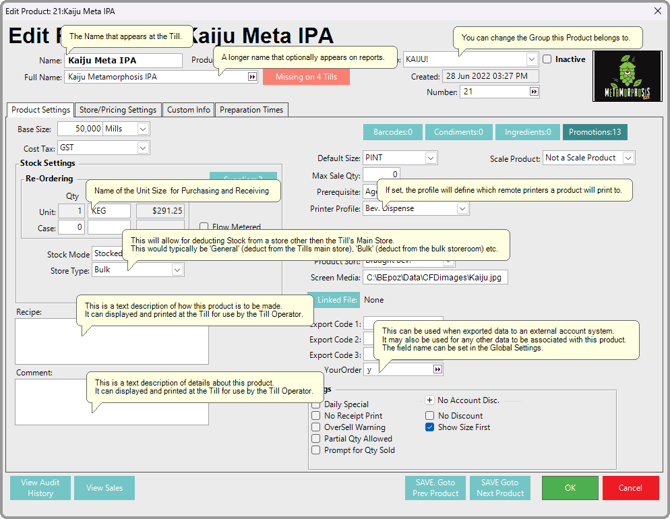Tick the No Discount checkbox
This screenshot has height=519, width=670.
430,416
